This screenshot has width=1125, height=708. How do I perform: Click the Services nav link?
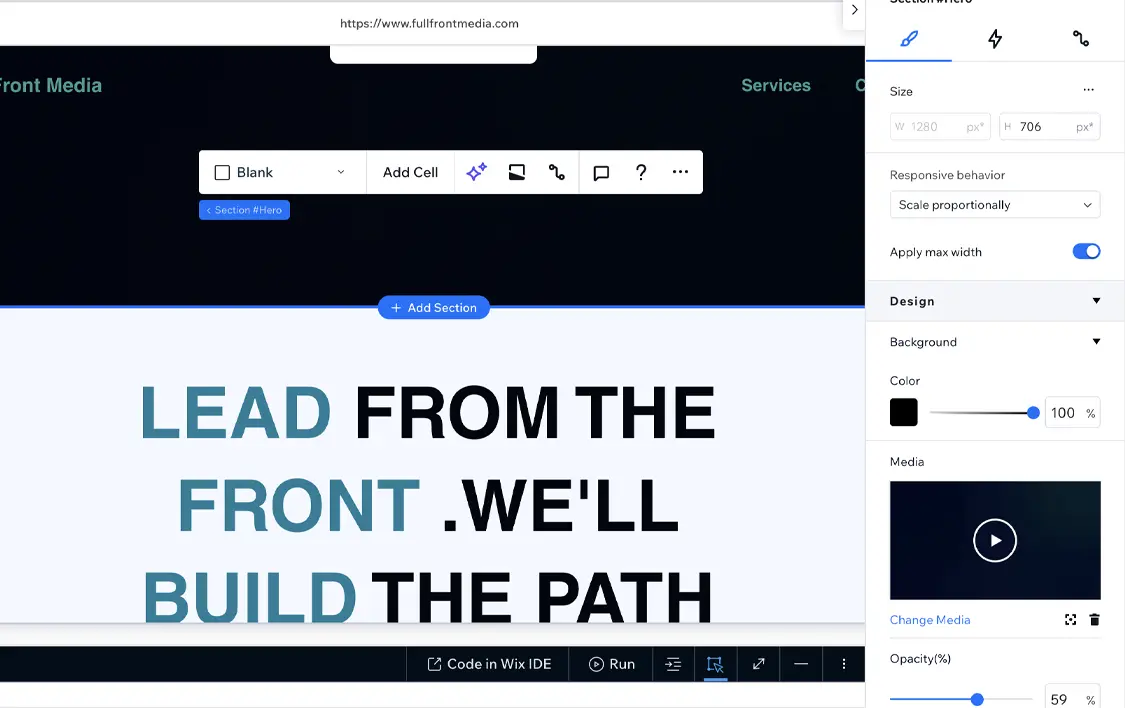point(776,85)
